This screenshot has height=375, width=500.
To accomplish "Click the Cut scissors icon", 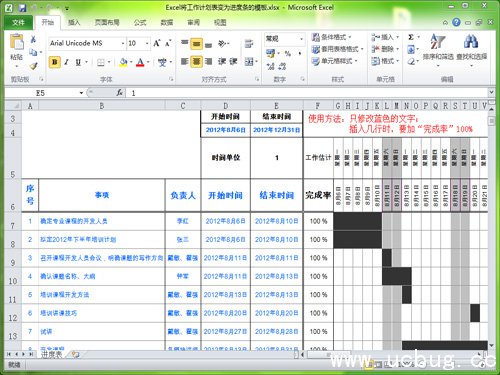I will tap(33, 40).
